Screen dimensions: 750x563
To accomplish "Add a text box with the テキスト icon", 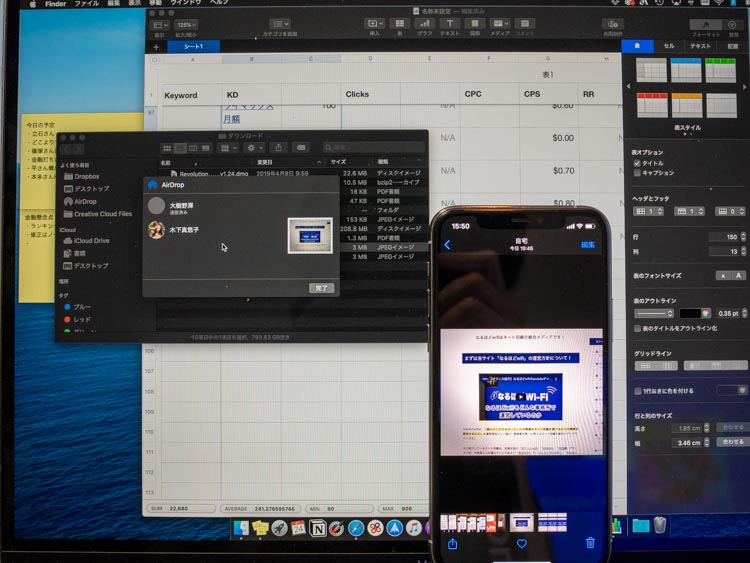I will coord(449,23).
